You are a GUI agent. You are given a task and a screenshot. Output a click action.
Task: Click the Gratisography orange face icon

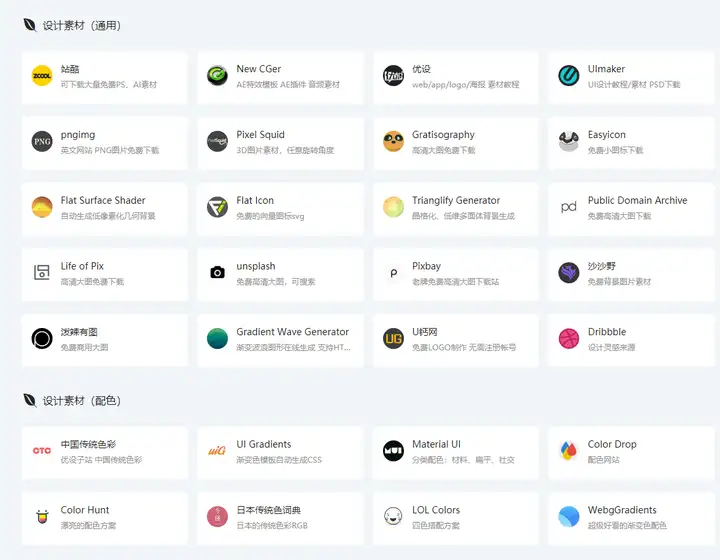point(394,141)
